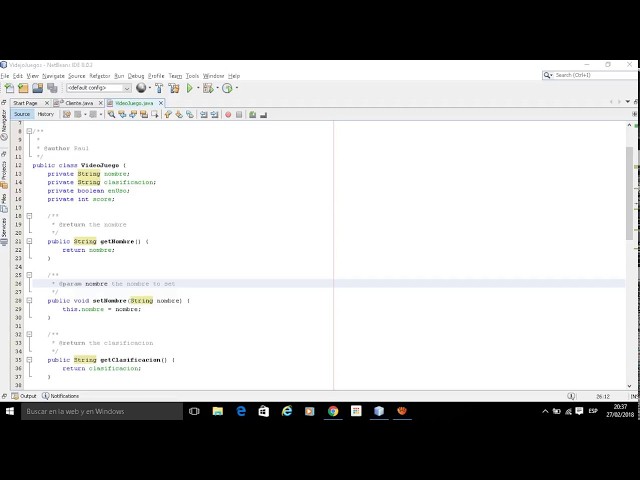This screenshot has height=480, width=640.
Task: Start macro recording with red circle icon
Action: pyautogui.click(x=228, y=115)
